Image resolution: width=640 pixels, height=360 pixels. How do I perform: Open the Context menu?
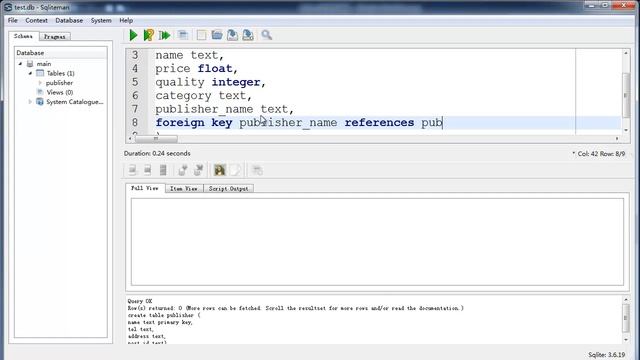(x=36, y=20)
